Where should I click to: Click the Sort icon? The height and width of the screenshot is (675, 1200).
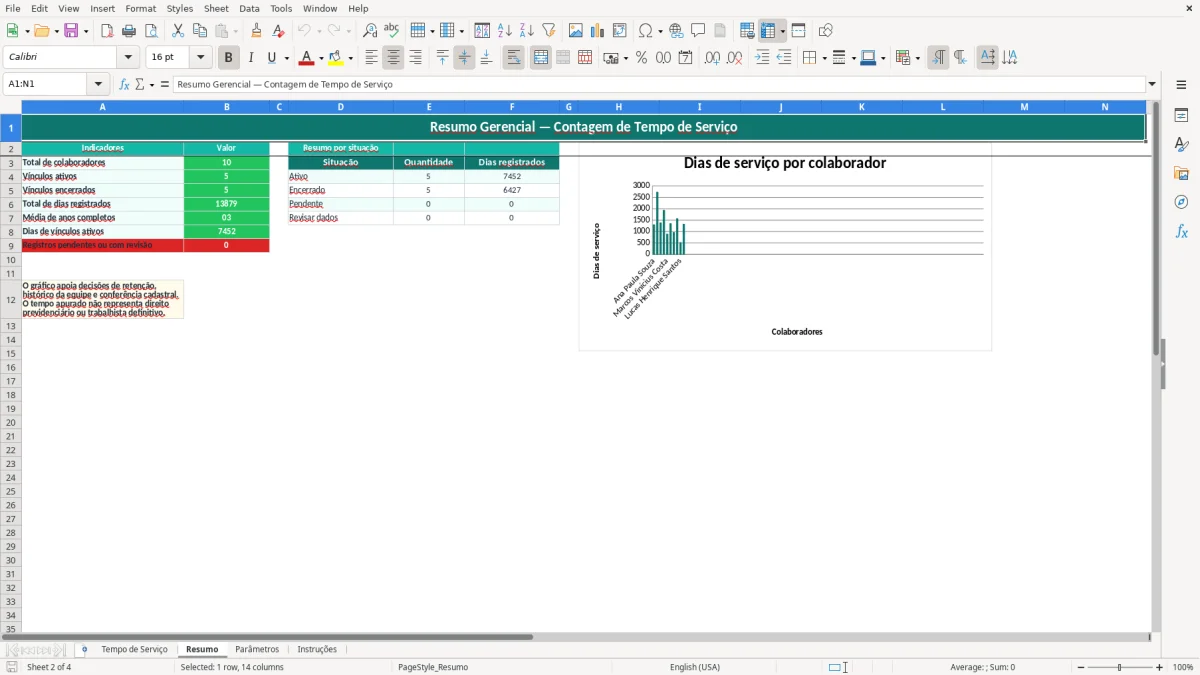click(x=482, y=31)
